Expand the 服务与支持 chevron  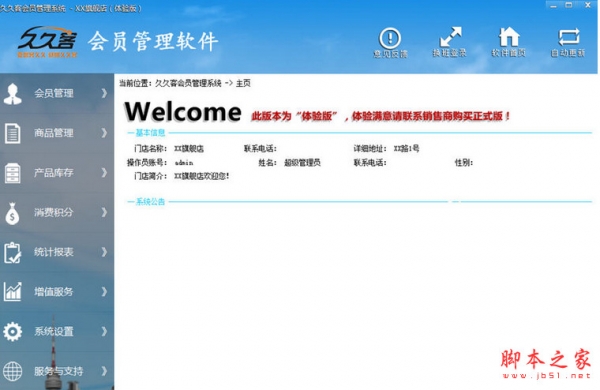(104, 371)
